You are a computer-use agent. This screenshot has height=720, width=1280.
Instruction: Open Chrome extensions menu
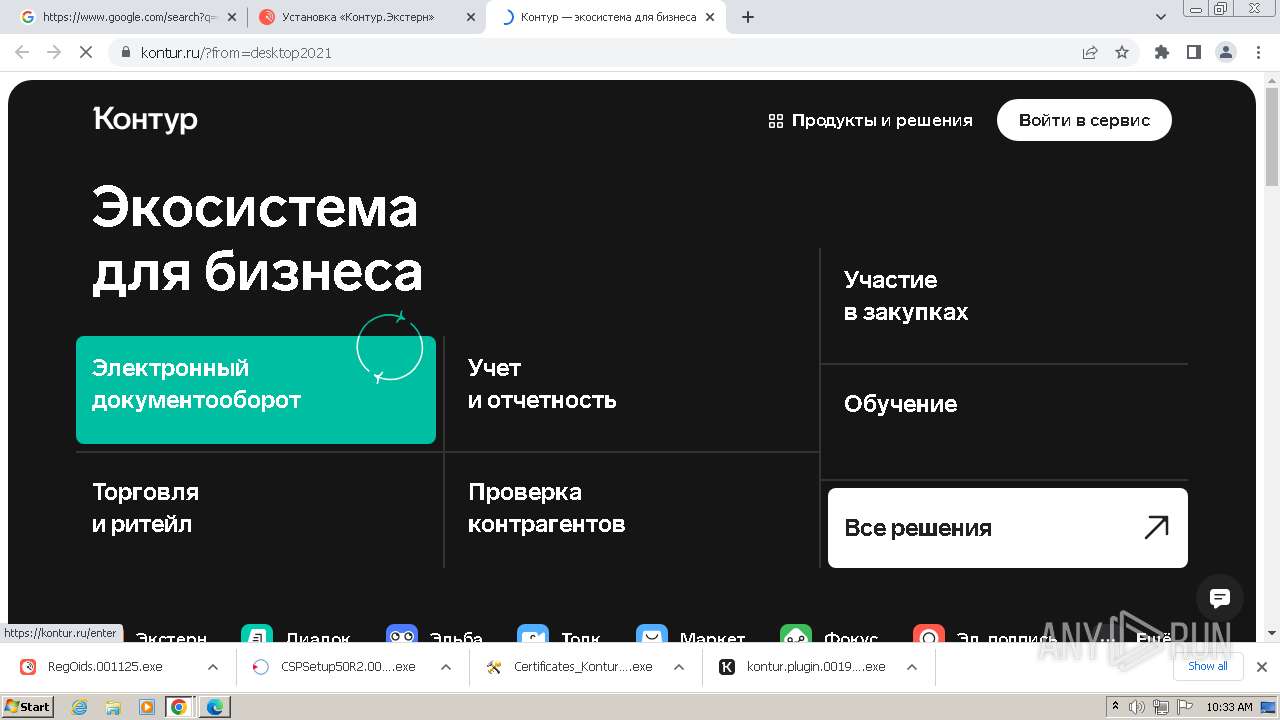1162,53
